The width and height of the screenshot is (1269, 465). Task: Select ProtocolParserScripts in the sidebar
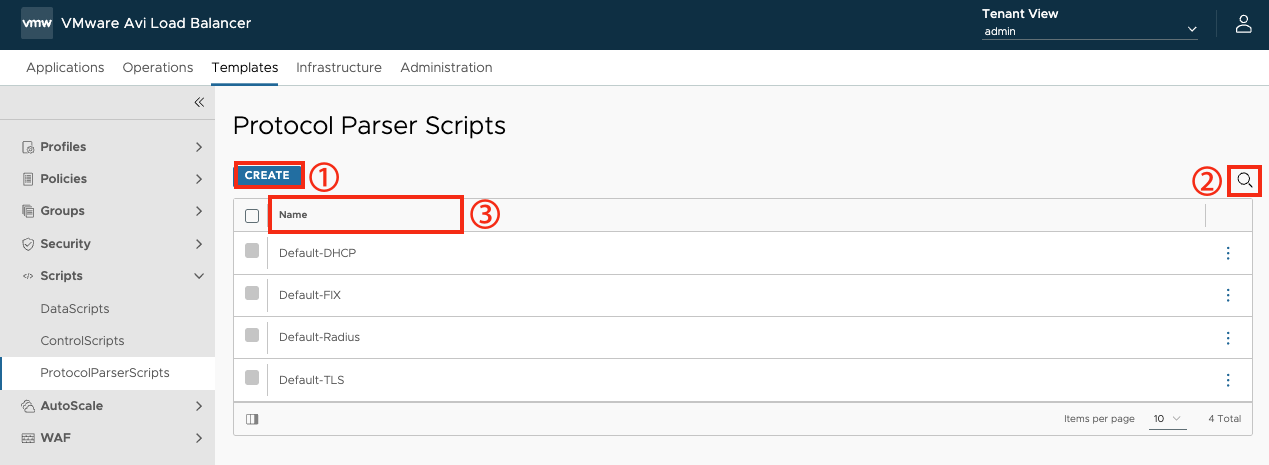click(x=105, y=373)
